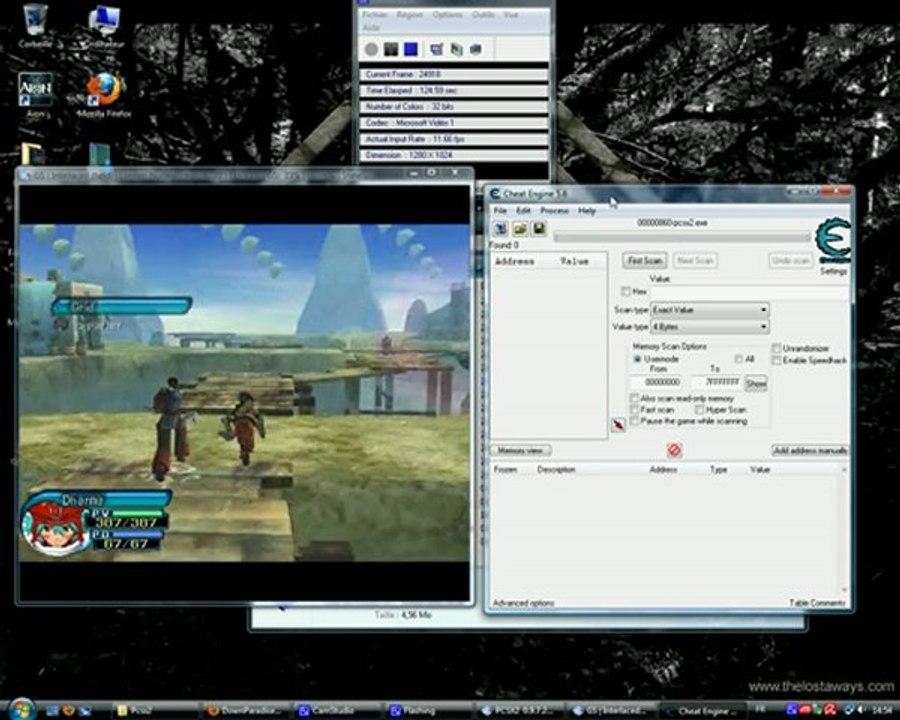This screenshot has width=900, height=720.
Task: Switch to PCSX2 taskbar button
Action: pyautogui.click(x=519, y=710)
